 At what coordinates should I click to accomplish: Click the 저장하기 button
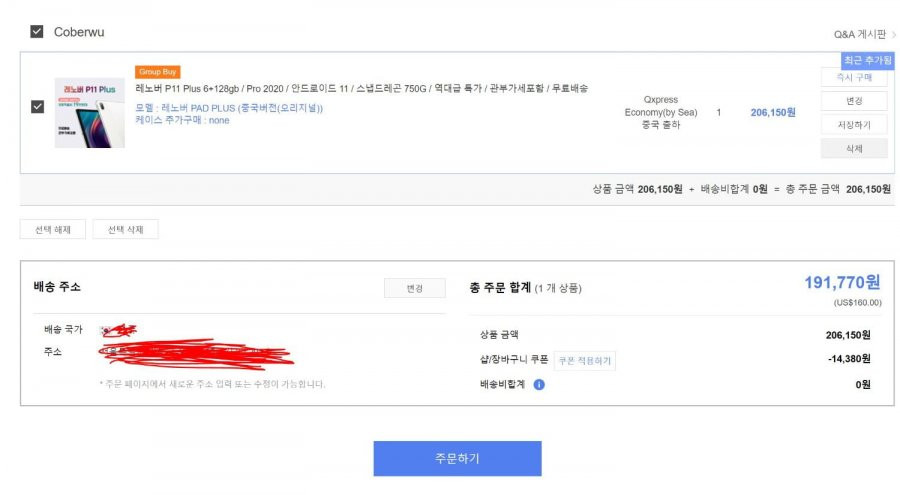tap(854, 125)
